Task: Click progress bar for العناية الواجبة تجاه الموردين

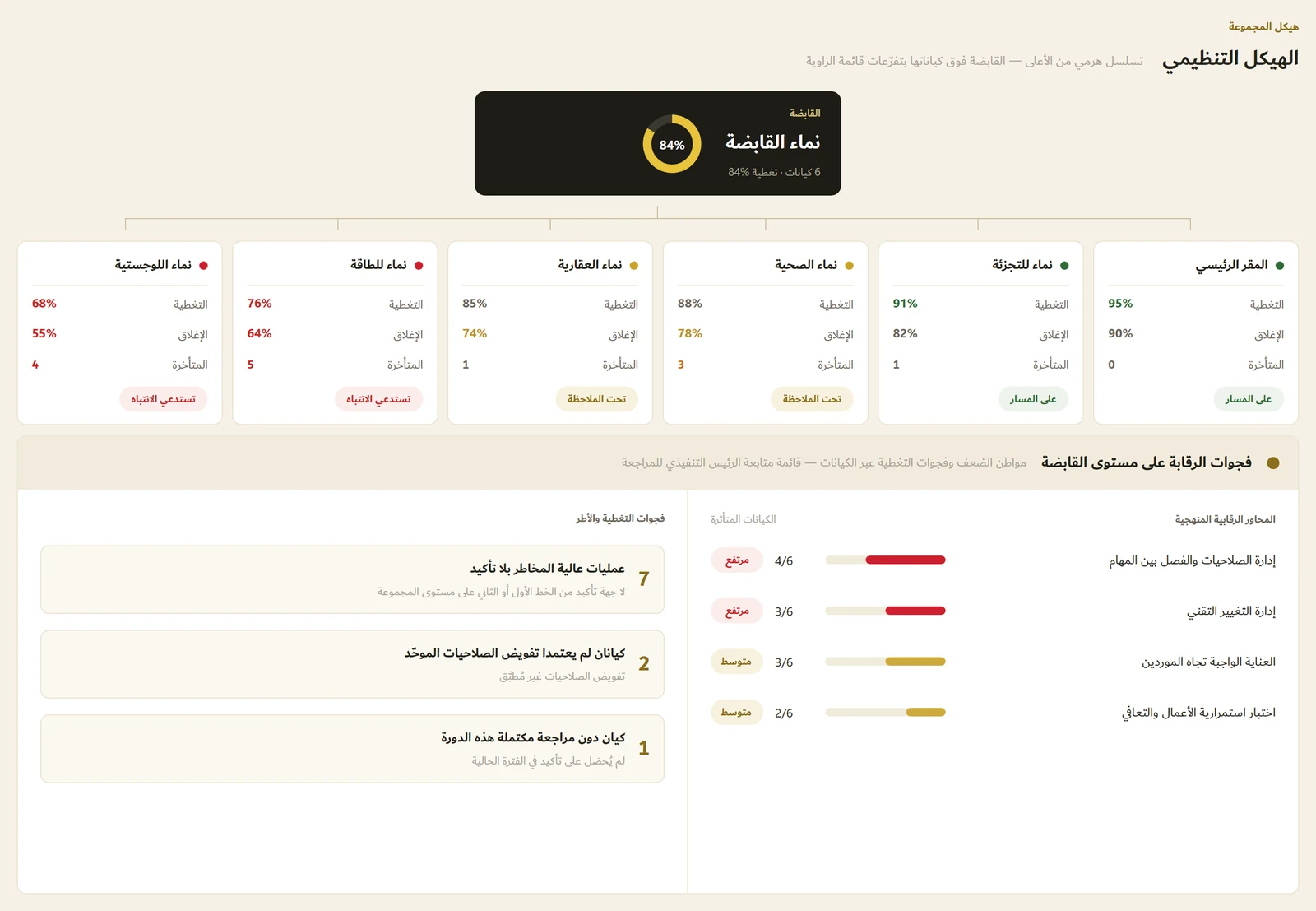Action: [x=885, y=661]
